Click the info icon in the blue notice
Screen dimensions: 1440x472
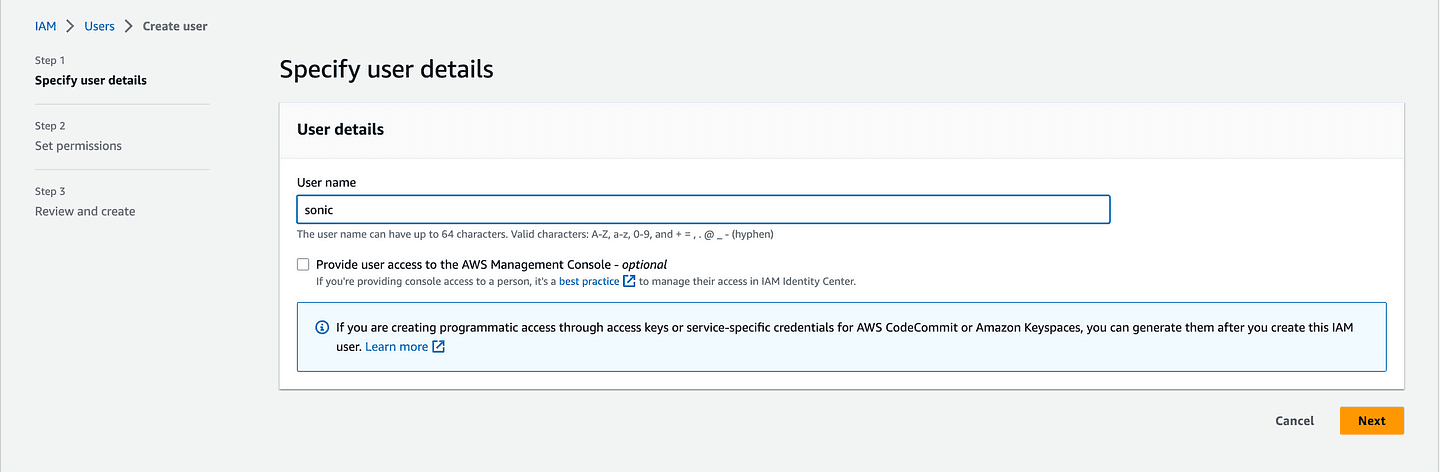point(322,327)
